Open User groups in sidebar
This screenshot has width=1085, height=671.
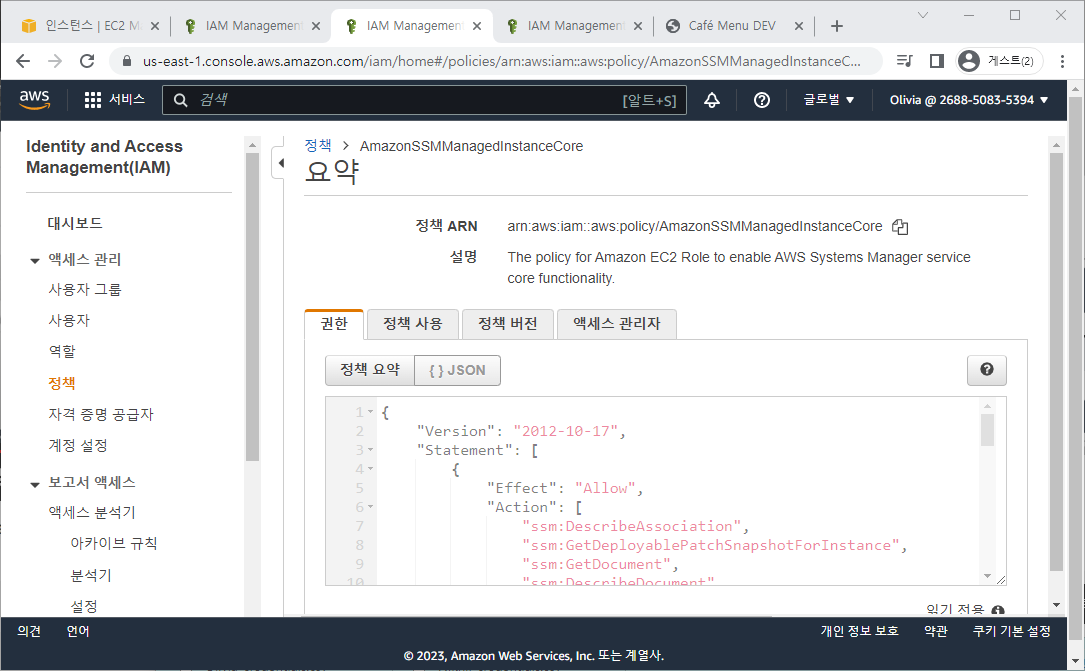[84, 289]
